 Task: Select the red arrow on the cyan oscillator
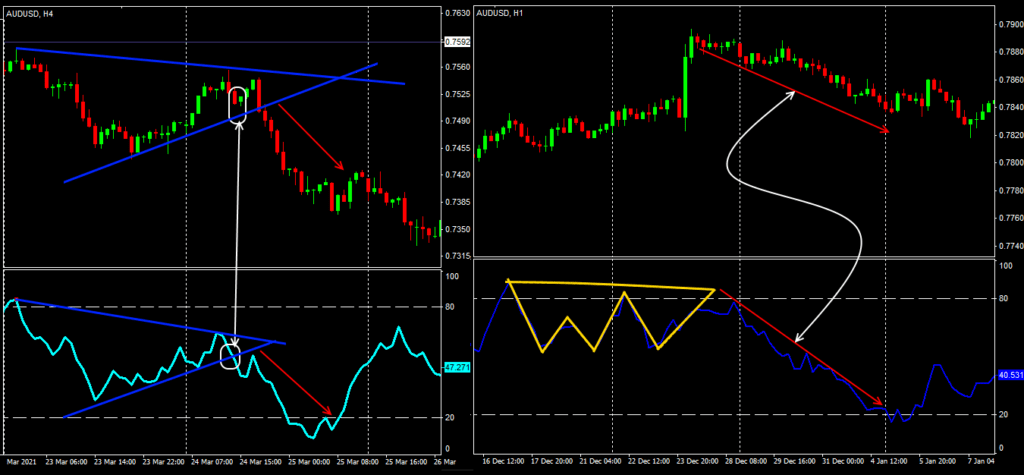pos(298,383)
